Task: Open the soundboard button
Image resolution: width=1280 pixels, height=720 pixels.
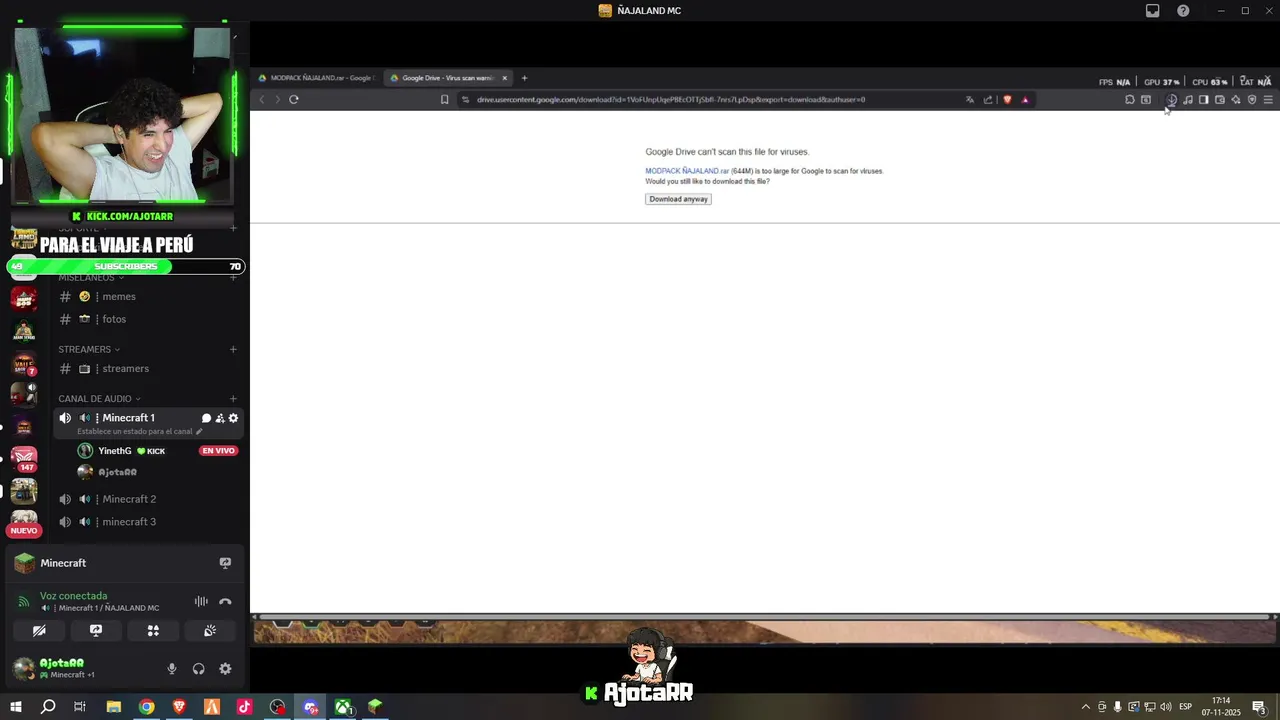Action: (x=210, y=631)
